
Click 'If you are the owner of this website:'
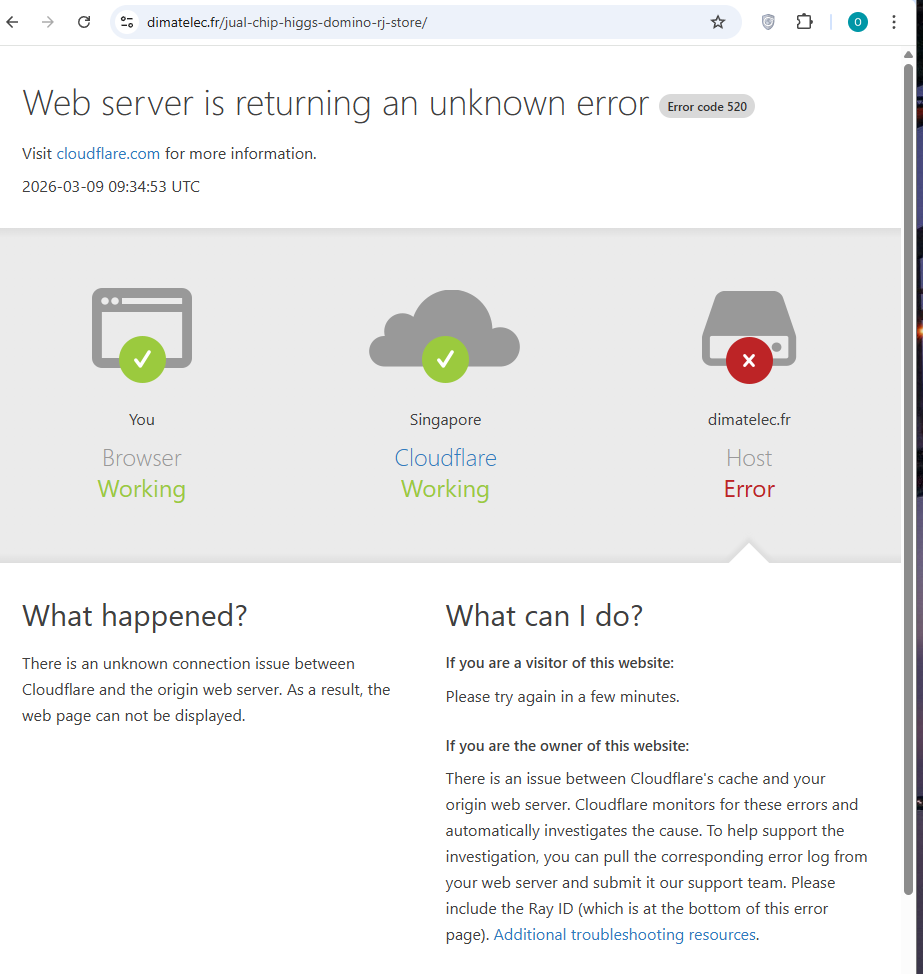tap(567, 745)
